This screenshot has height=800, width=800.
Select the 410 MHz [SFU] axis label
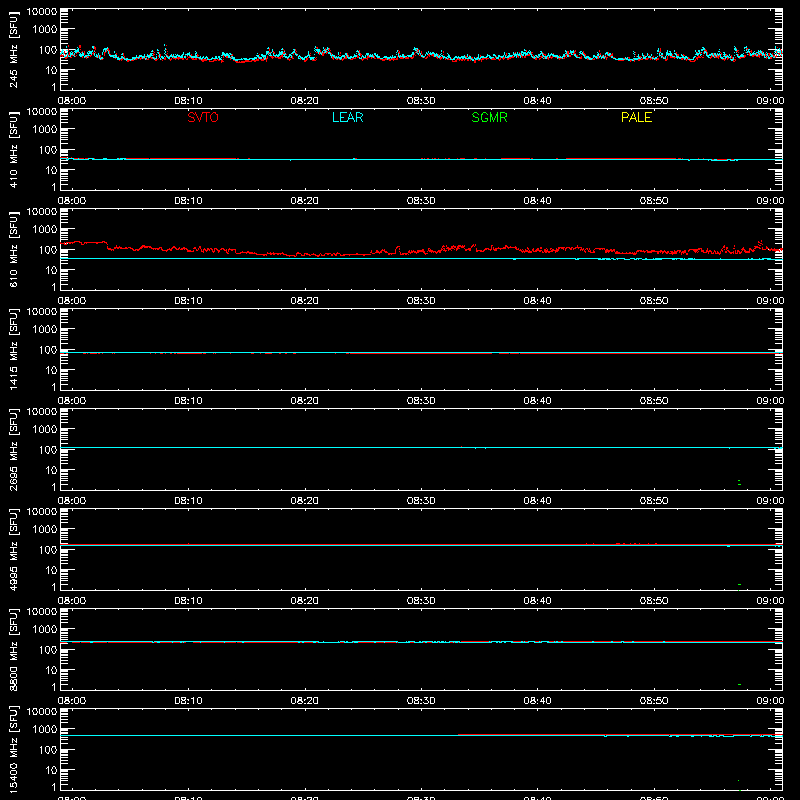[x=13, y=149]
